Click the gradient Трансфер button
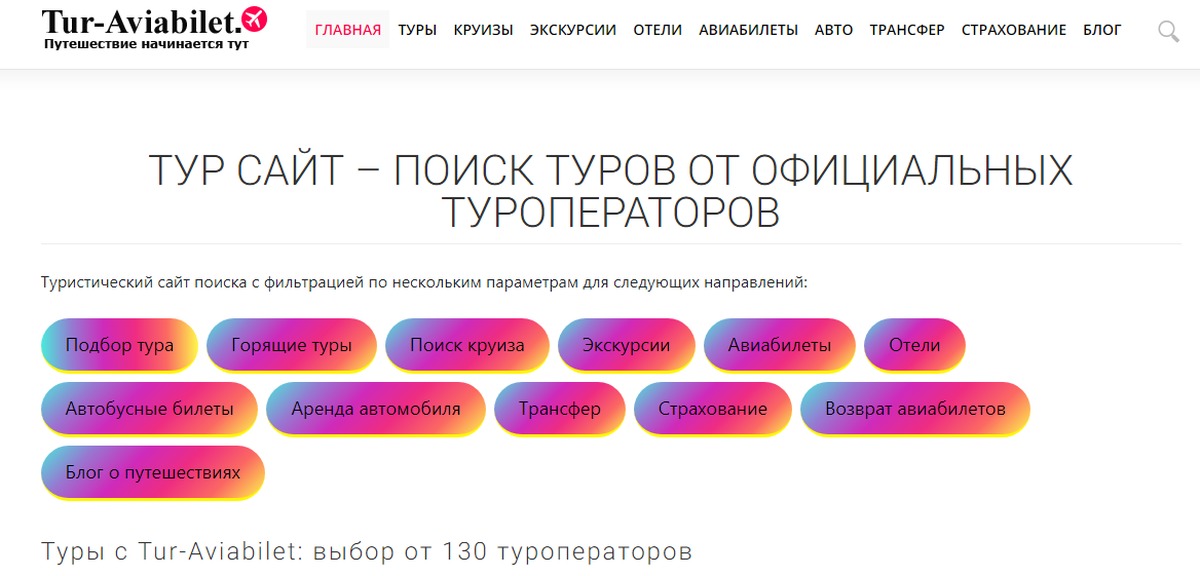This screenshot has width=1200, height=576. [x=560, y=409]
